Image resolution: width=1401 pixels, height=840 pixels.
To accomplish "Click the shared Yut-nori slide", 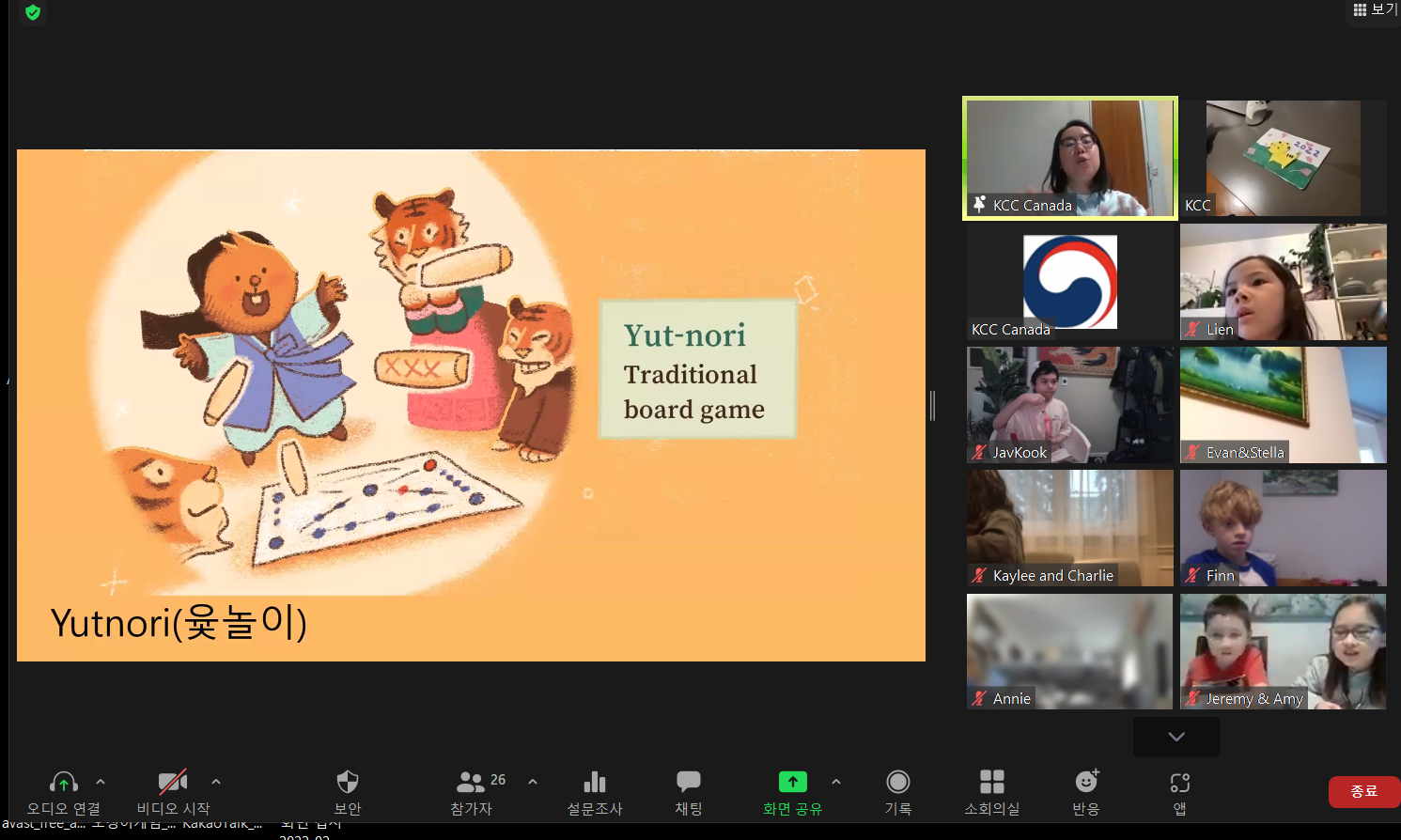I will [471, 405].
